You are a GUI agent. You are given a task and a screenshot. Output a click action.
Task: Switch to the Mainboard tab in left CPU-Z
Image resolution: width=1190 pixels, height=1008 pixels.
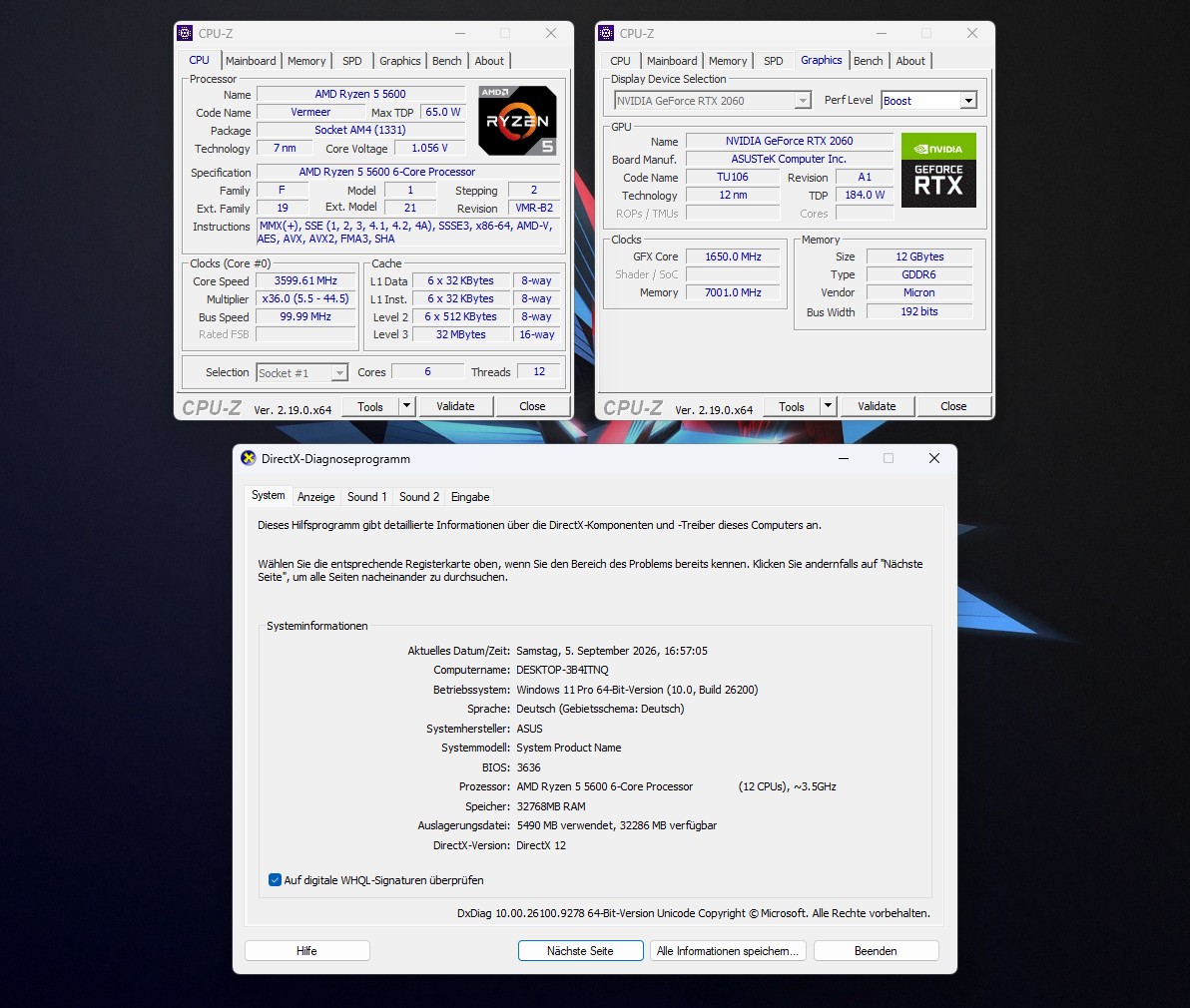coord(251,61)
